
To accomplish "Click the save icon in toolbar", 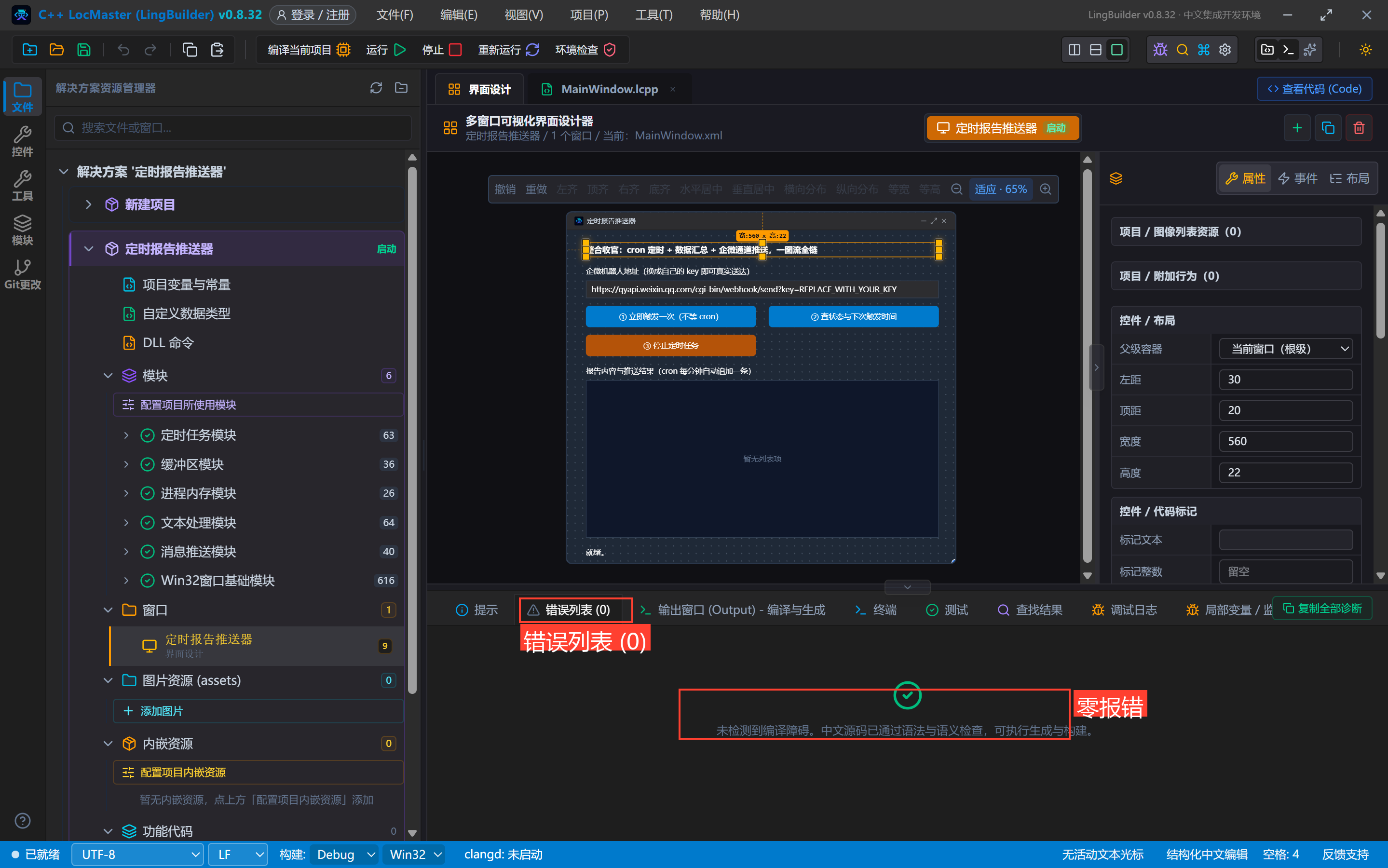I will click(x=84, y=50).
